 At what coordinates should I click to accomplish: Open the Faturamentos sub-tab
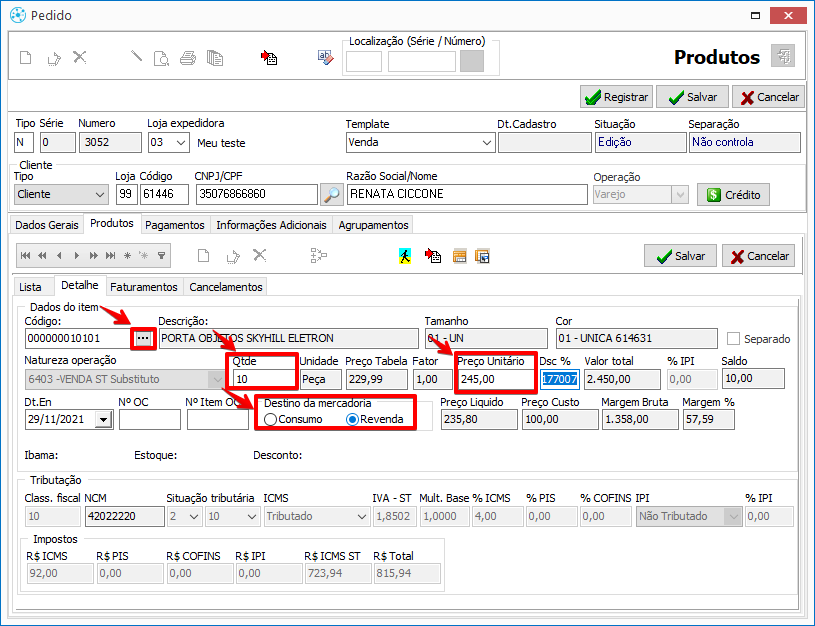144,287
